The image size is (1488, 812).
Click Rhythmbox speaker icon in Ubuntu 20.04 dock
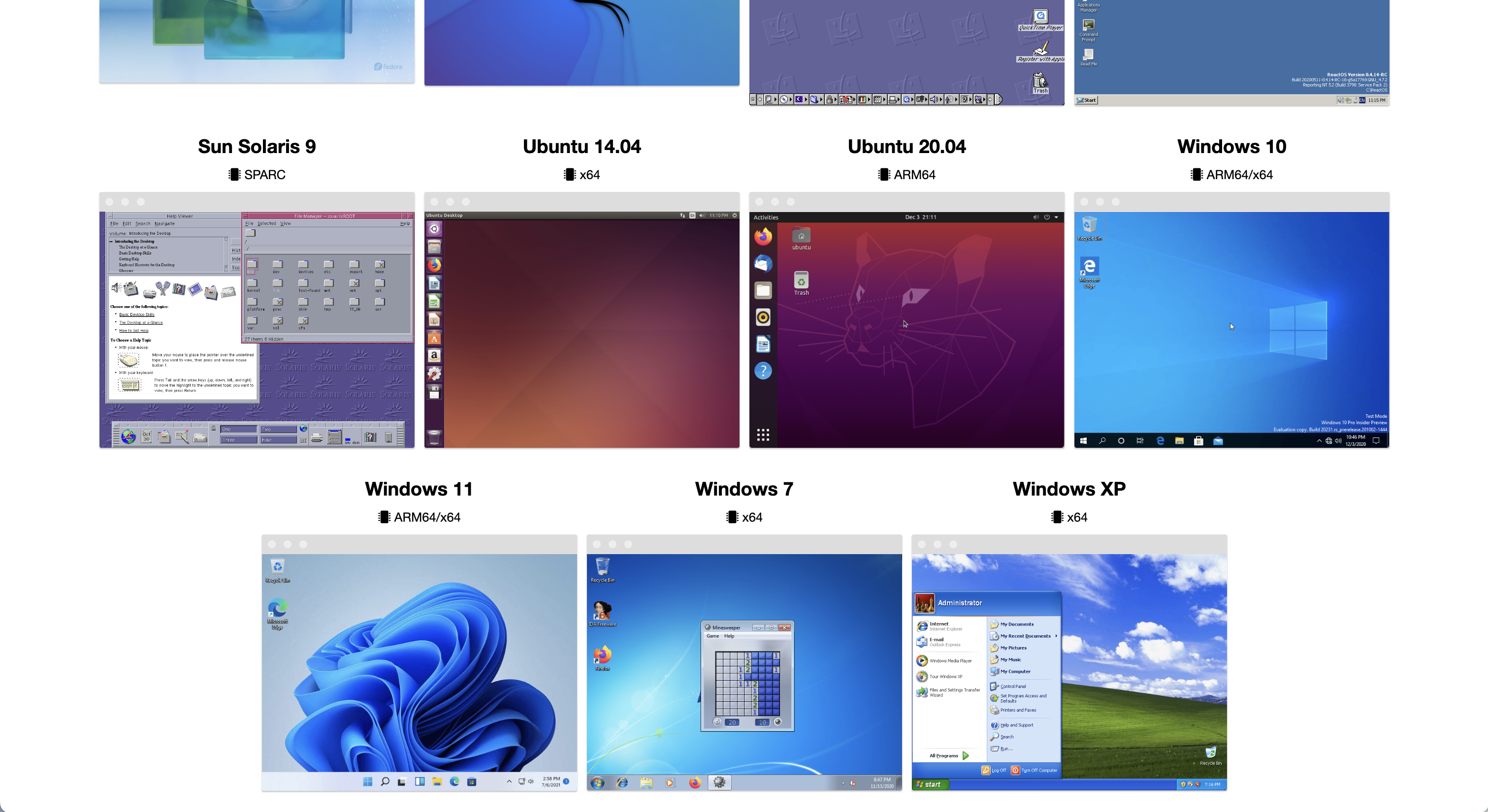[x=763, y=317]
